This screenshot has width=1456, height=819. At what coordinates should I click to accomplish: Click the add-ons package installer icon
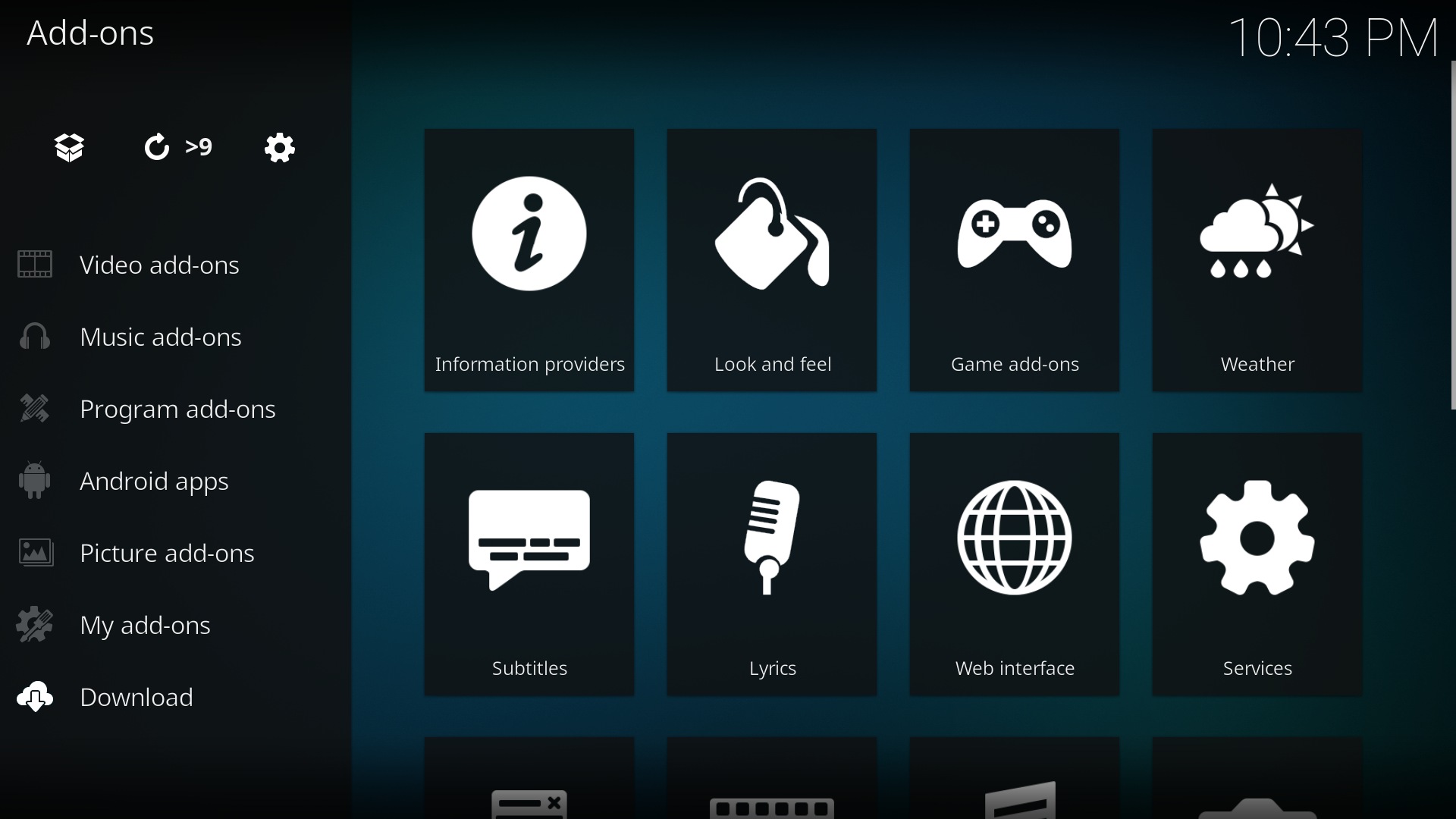coord(69,147)
